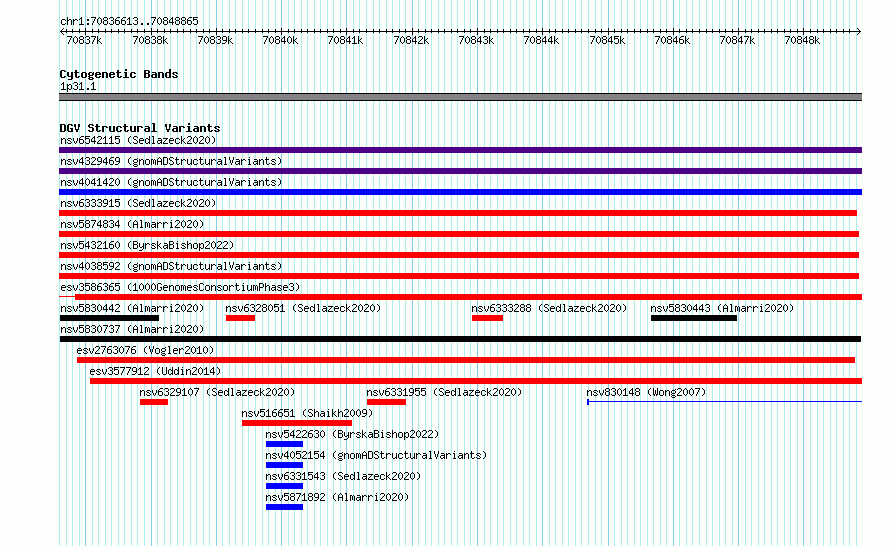Select the nsv4041420 blue variant bar
Image resolution: width=890 pixels, height=546 pixels.
tap(460, 192)
